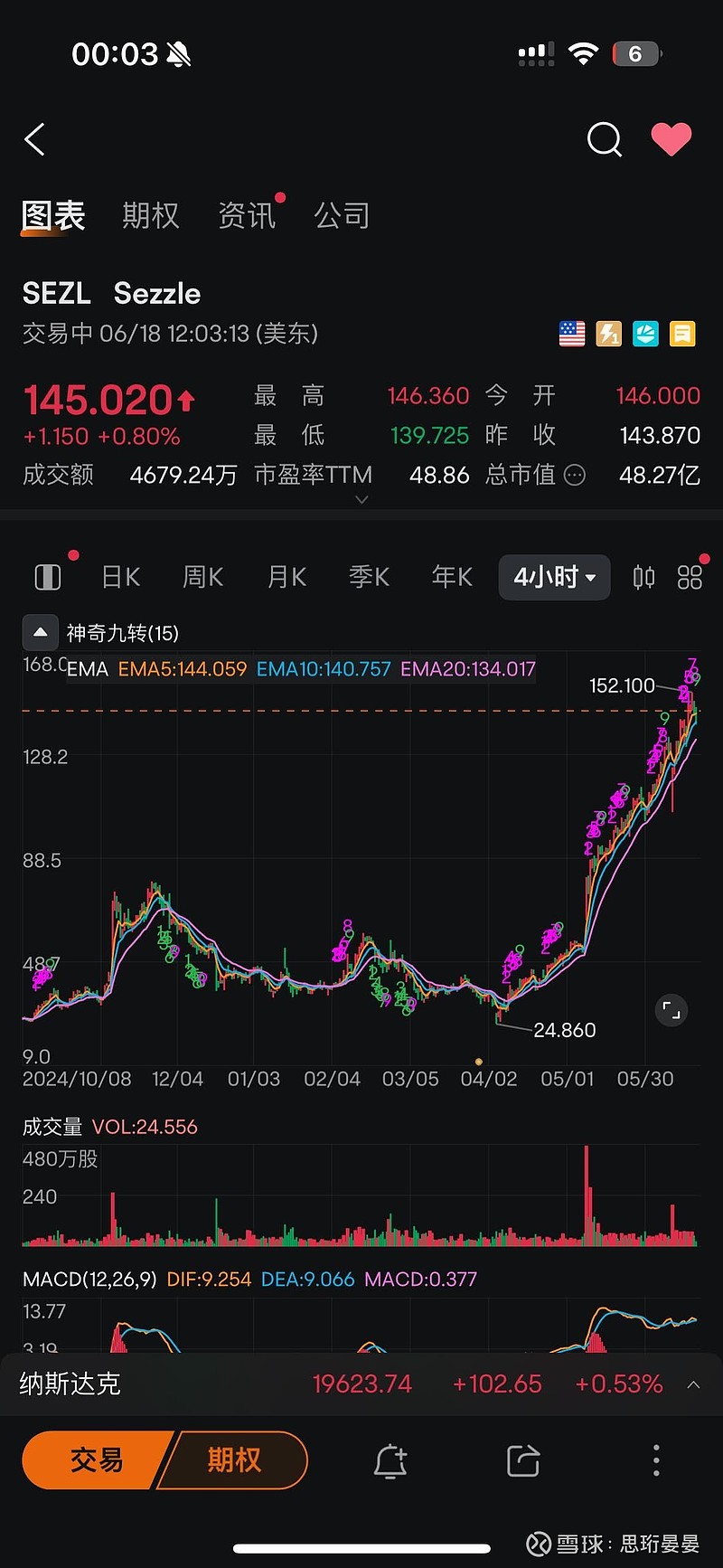Tap the US flag market icon
The image size is (723, 1568).
(572, 335)
